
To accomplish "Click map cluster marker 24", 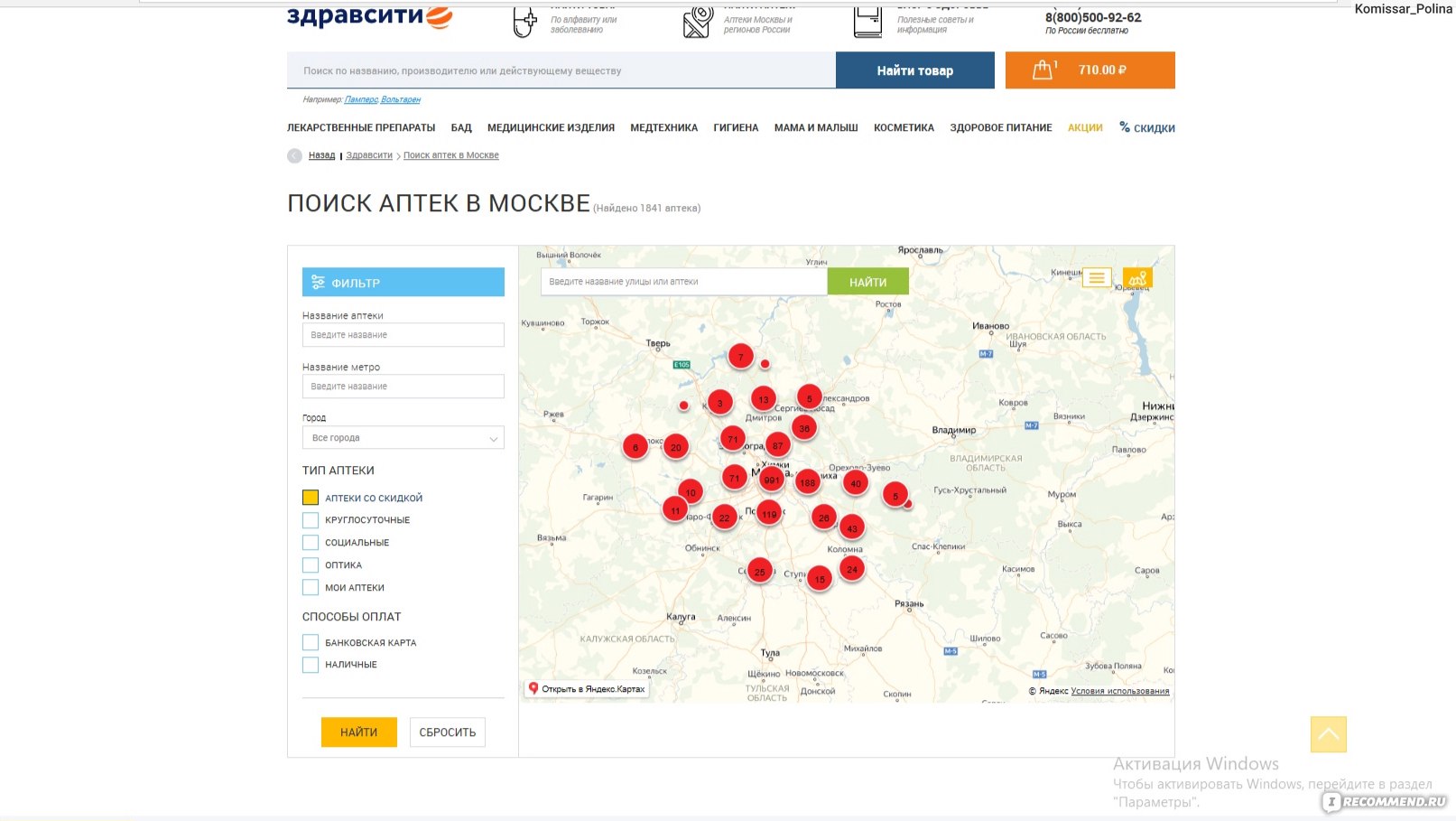I will click(851, 569).
